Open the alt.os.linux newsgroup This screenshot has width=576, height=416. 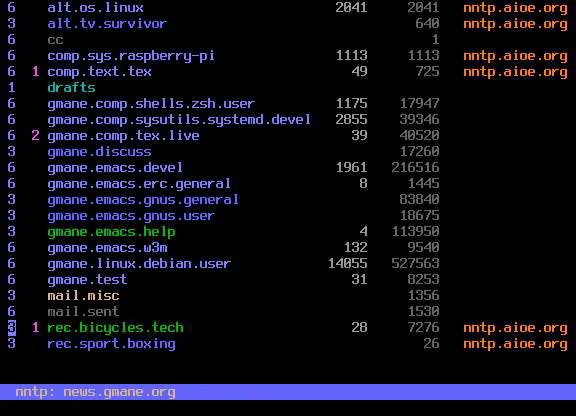click(96, 7)
